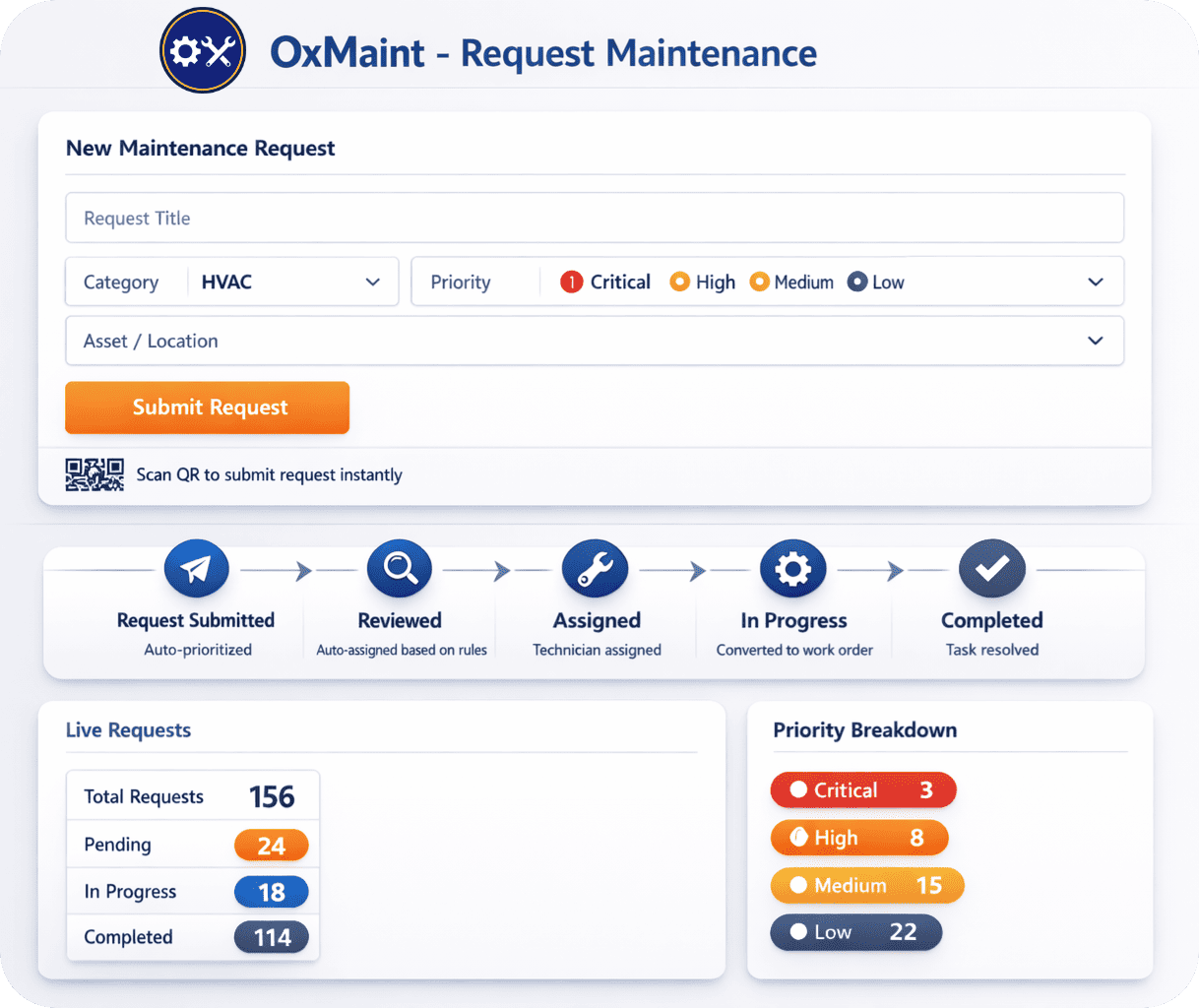Click the QR code icon
This screenshot has height=1008, width=1199.
click(95, 473)
